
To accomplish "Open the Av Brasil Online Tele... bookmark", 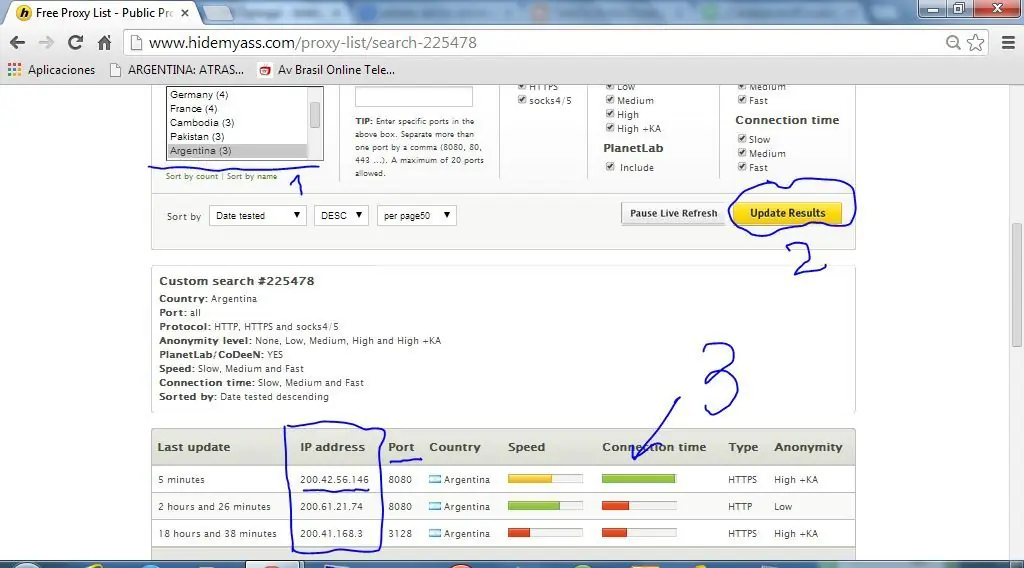I will click(327, 70).
